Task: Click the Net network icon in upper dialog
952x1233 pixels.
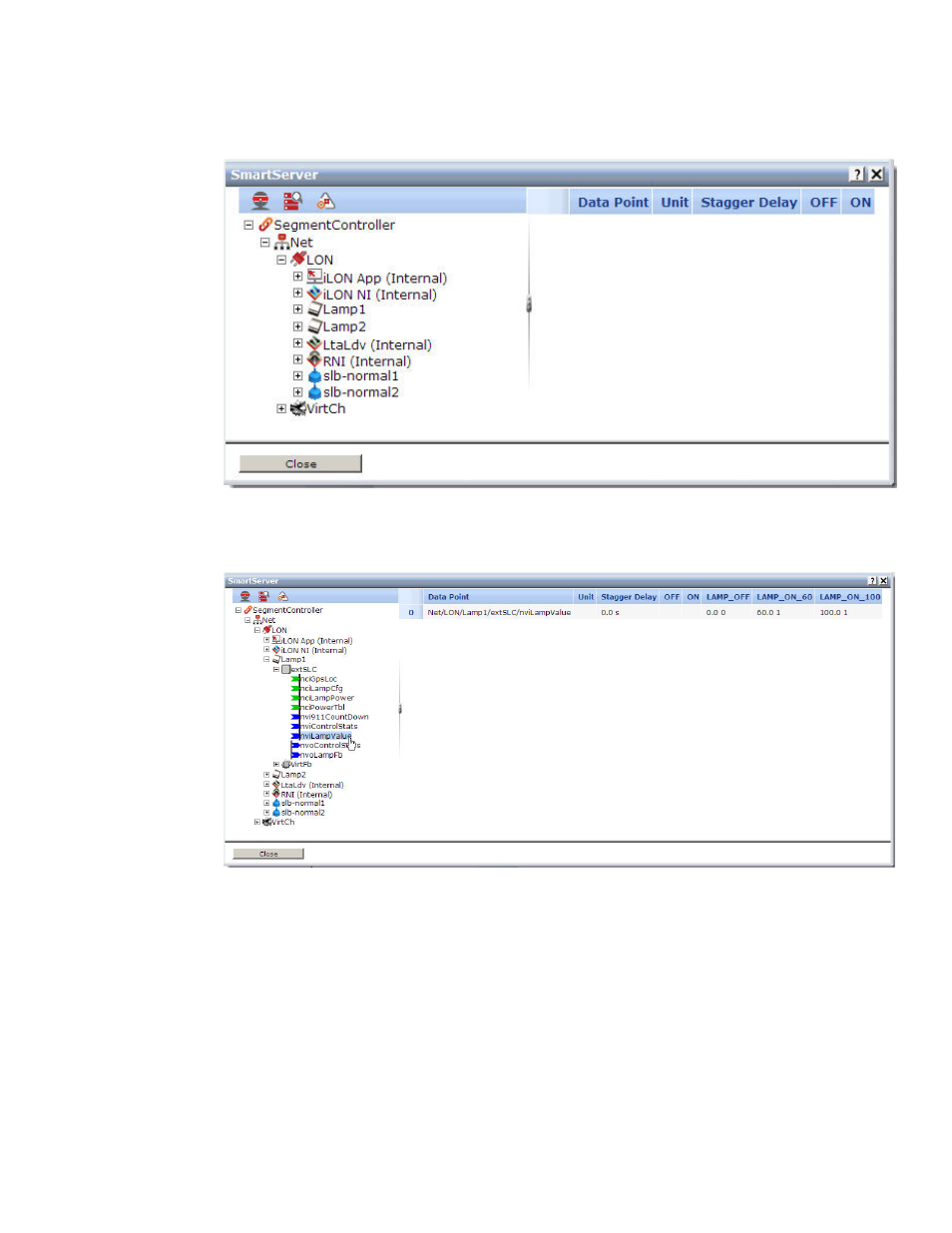Action: [x=281, y=242]
